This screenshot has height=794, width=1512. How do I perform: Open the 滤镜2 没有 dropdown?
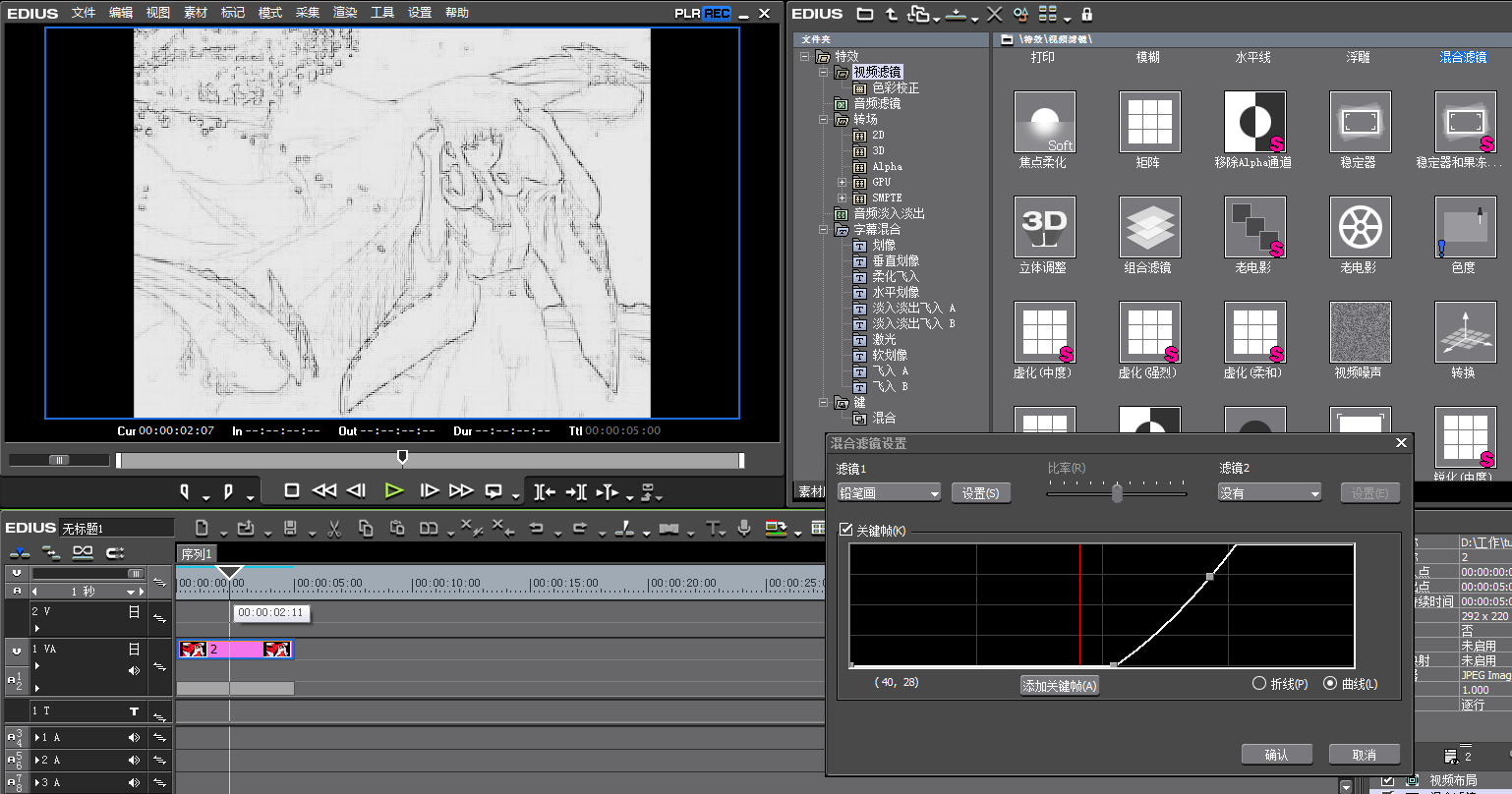pyautogui.click(x=1269, y=493)
